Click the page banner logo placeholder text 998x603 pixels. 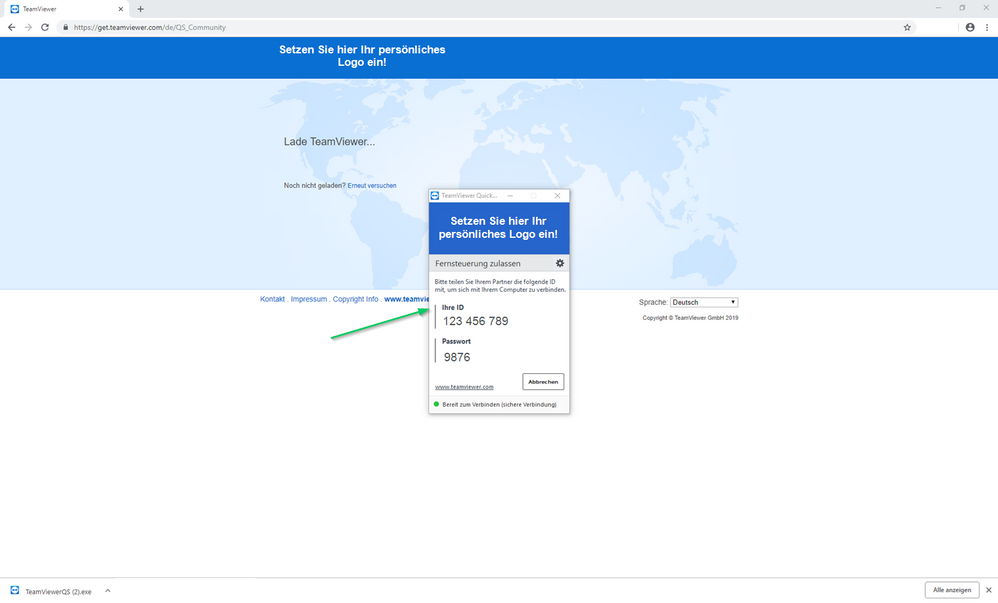click(x=362, y=56)
